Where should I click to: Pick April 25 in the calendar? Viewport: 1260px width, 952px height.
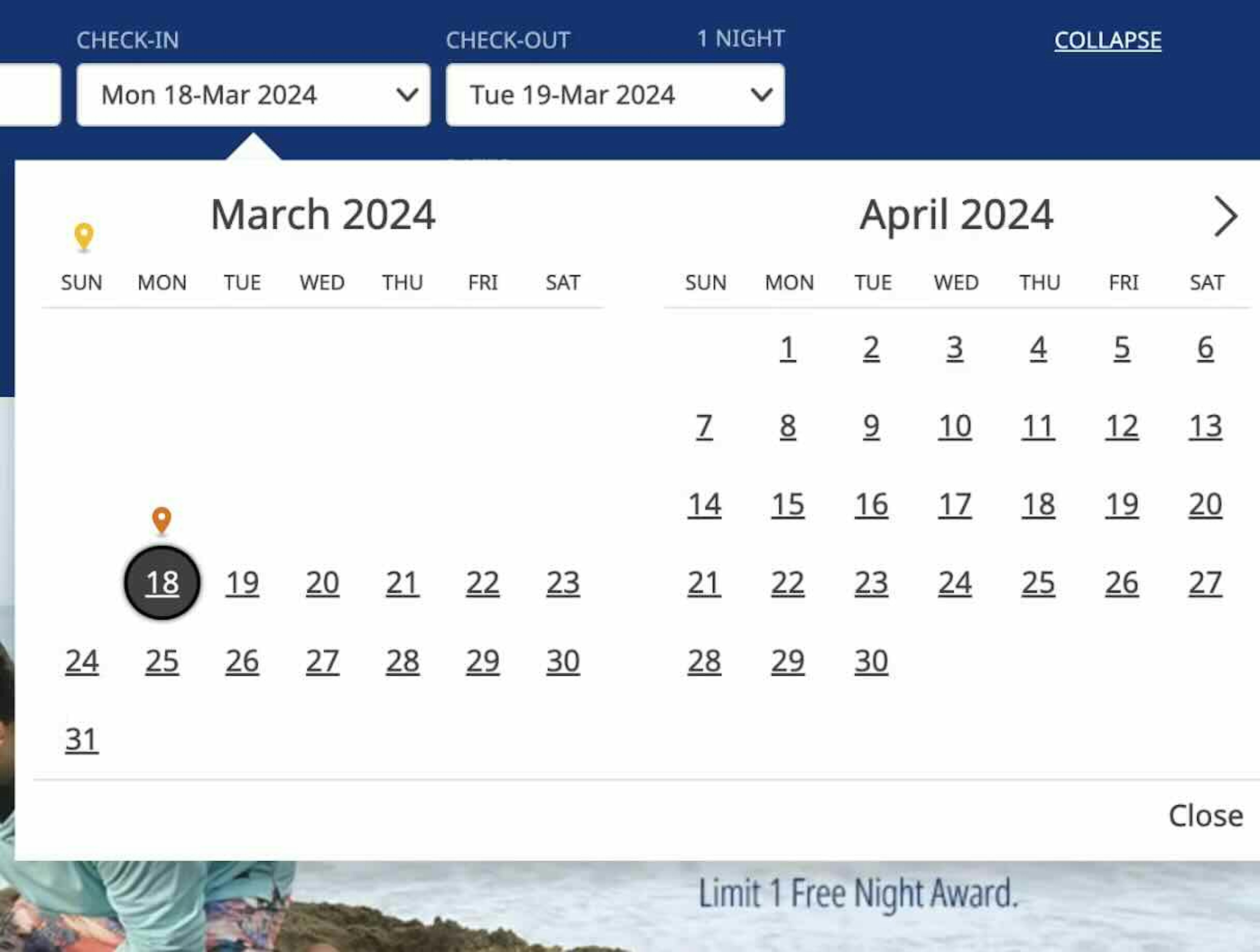tap(1038, 582)
